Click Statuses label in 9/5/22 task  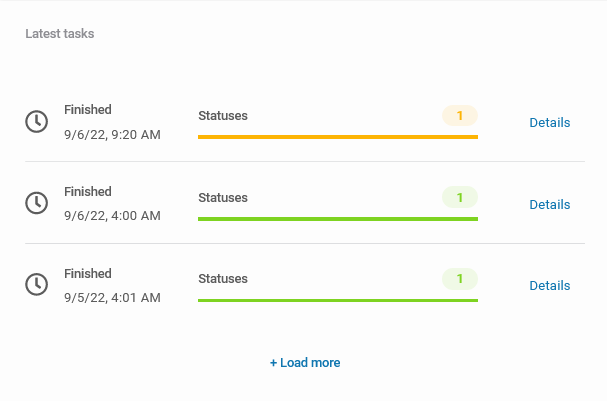click(223, 279)
